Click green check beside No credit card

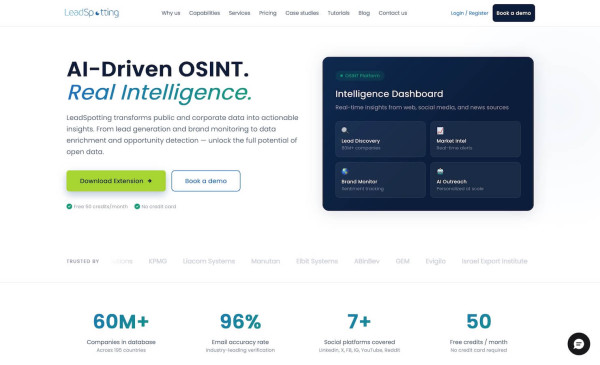point(137,206)
